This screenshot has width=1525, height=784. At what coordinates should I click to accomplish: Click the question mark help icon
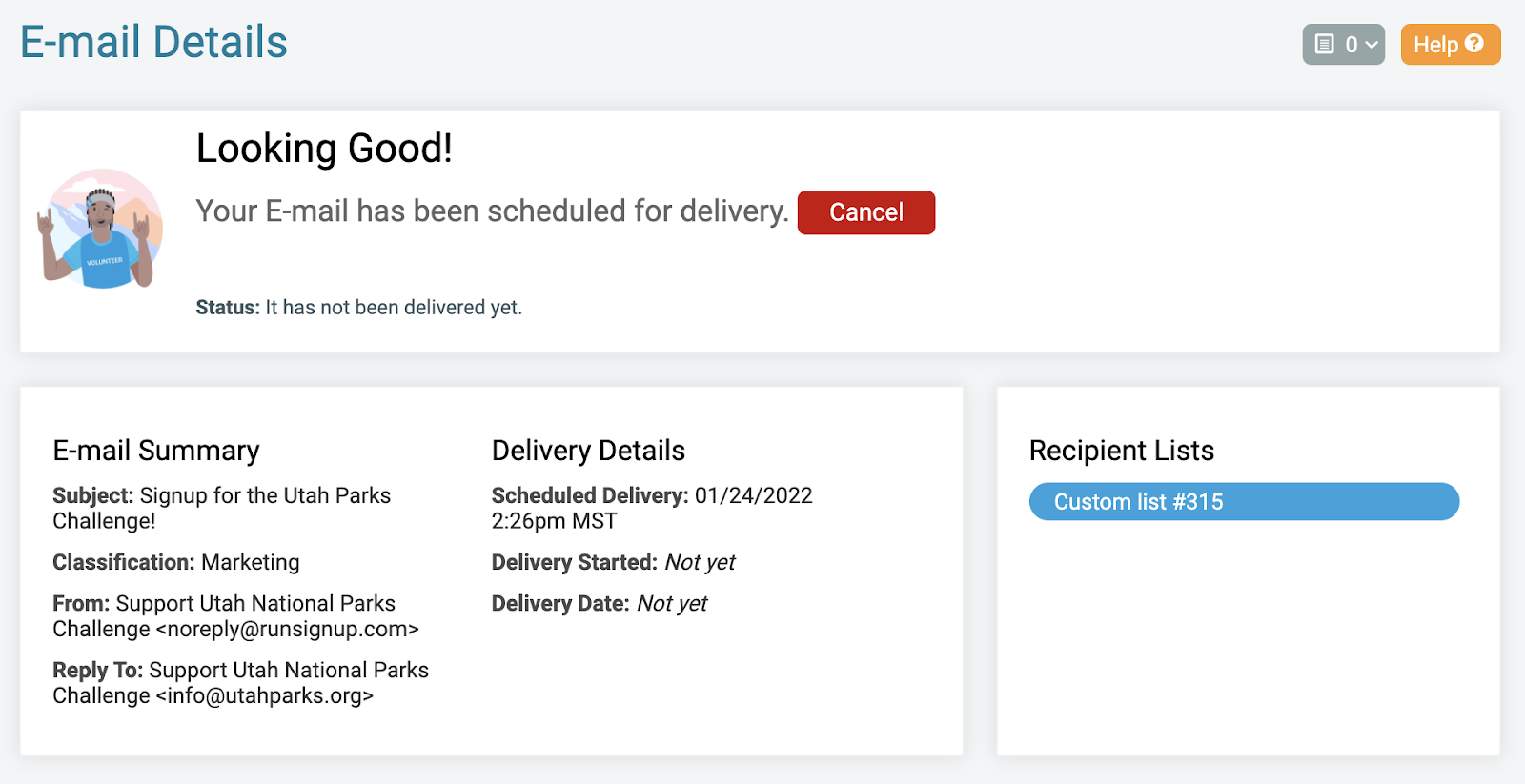pos(1474,44)
